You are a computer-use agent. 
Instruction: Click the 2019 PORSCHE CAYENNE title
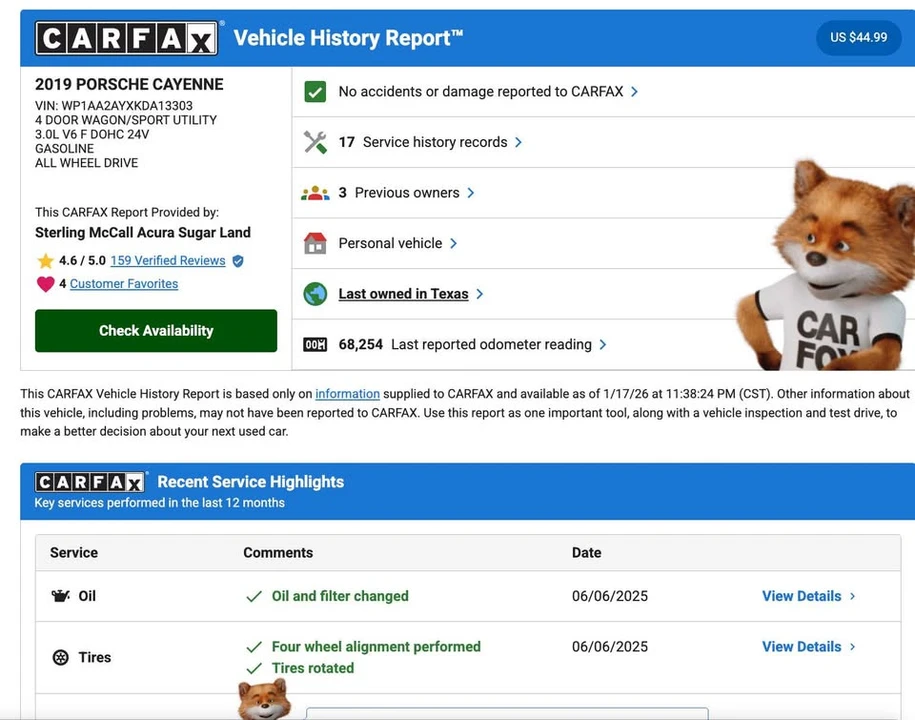pos(129,85)
